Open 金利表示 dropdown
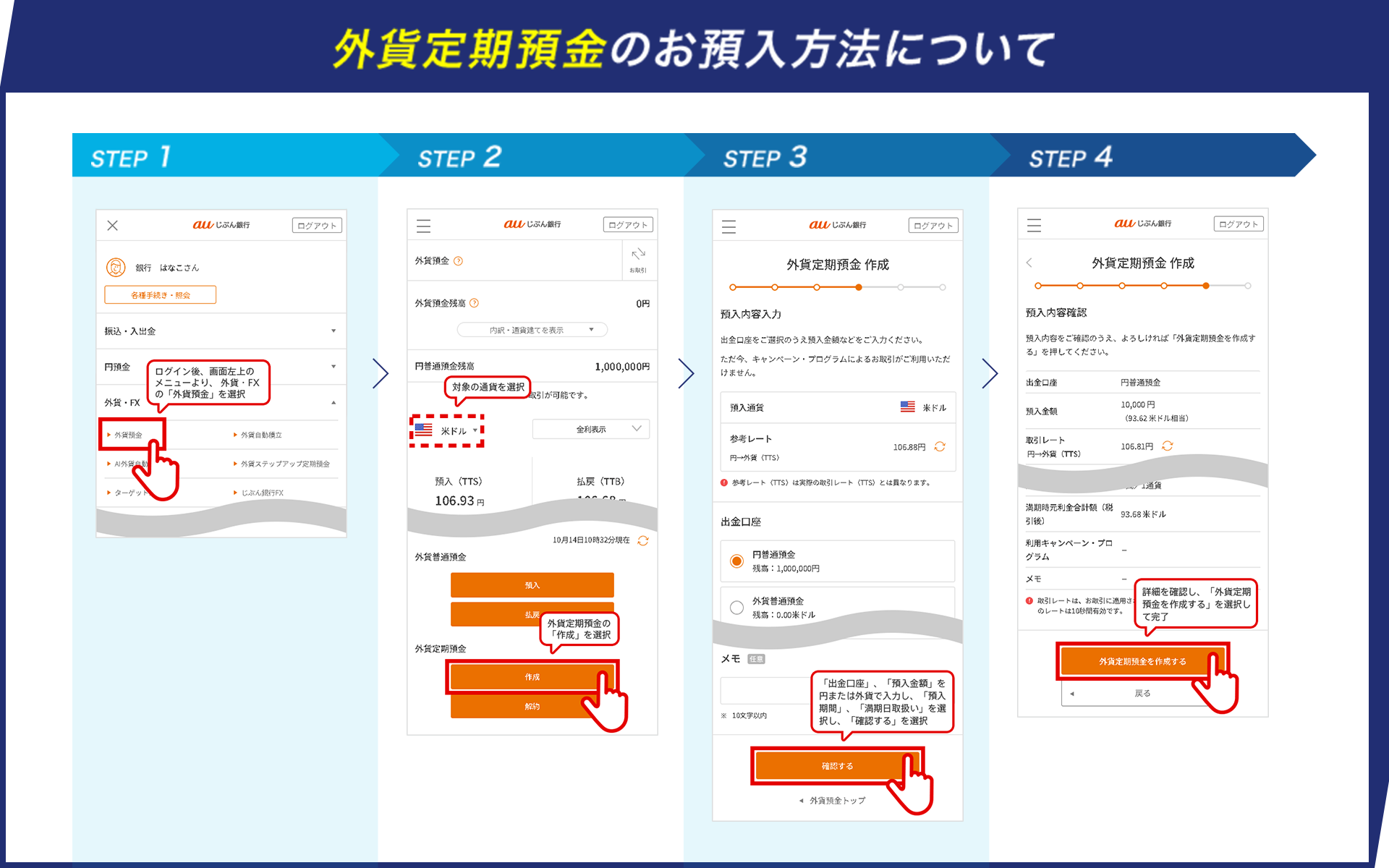The width and height of the screenshot is (1389, 868). [591, 429]
